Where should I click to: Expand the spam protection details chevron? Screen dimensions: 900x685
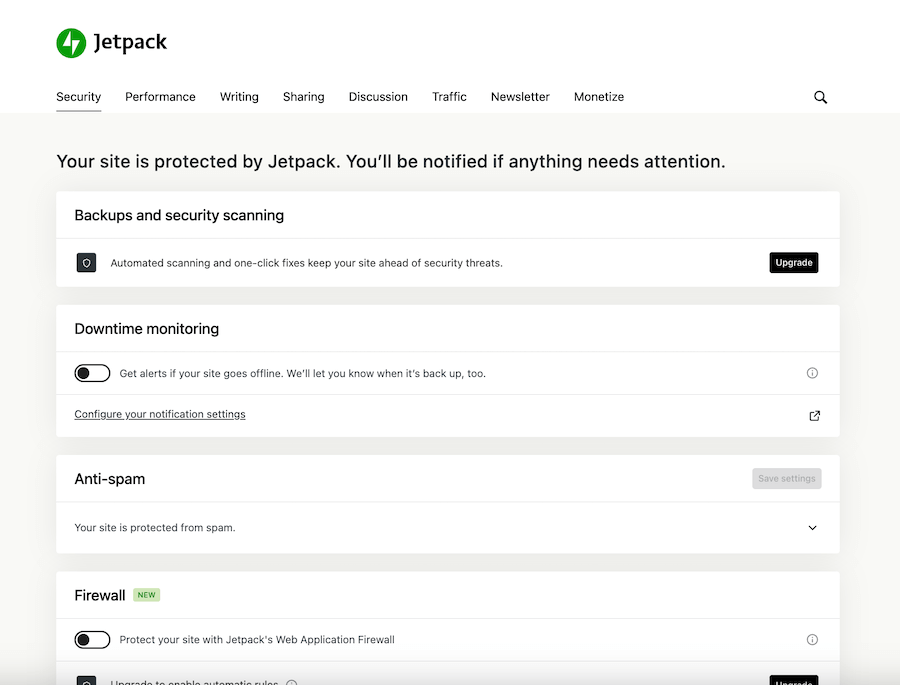coord(812,527)
